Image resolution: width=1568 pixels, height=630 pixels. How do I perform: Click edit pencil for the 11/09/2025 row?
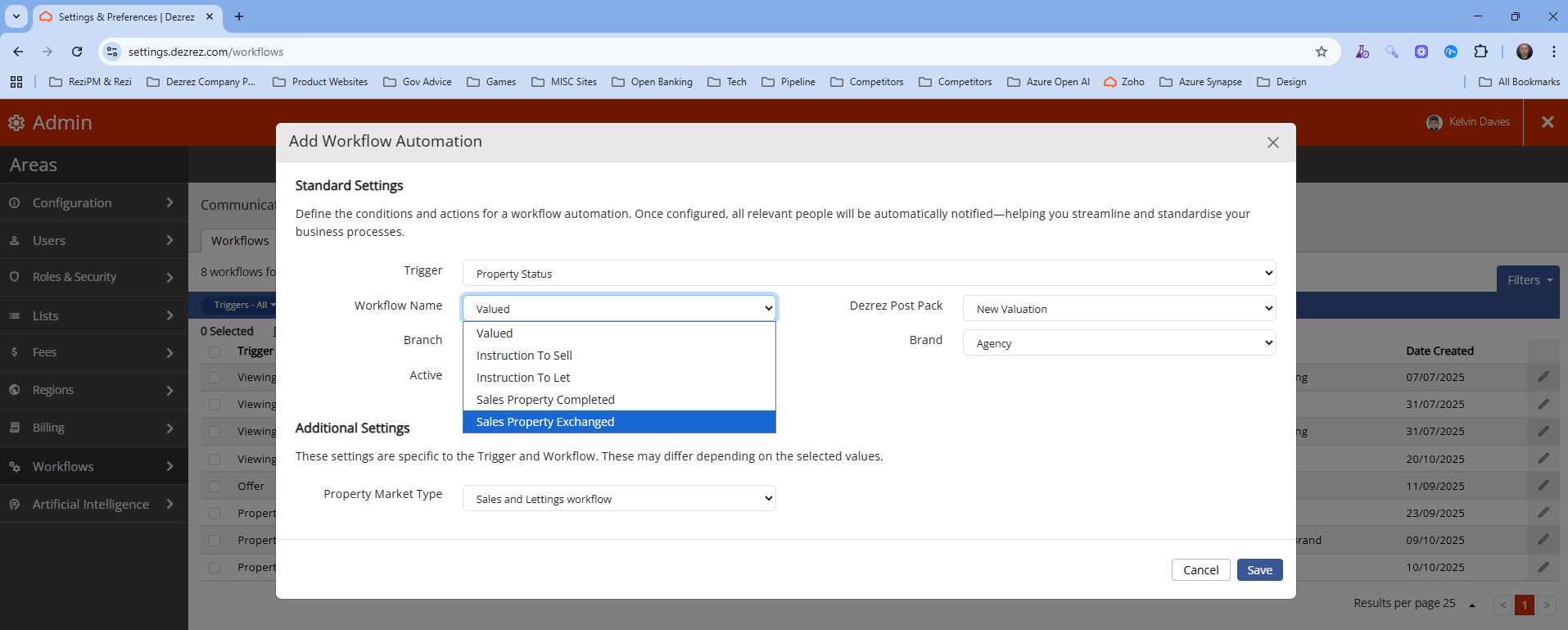pos(1543,486)
